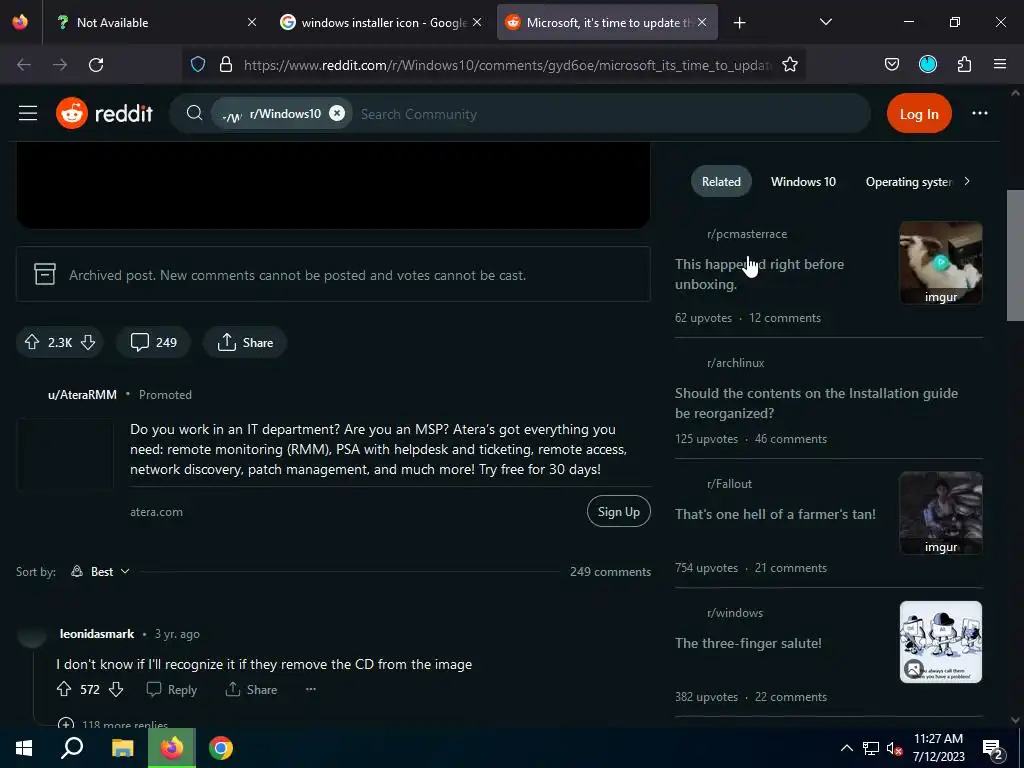Open more options on leonidasmark's comment

pos(311,689)
